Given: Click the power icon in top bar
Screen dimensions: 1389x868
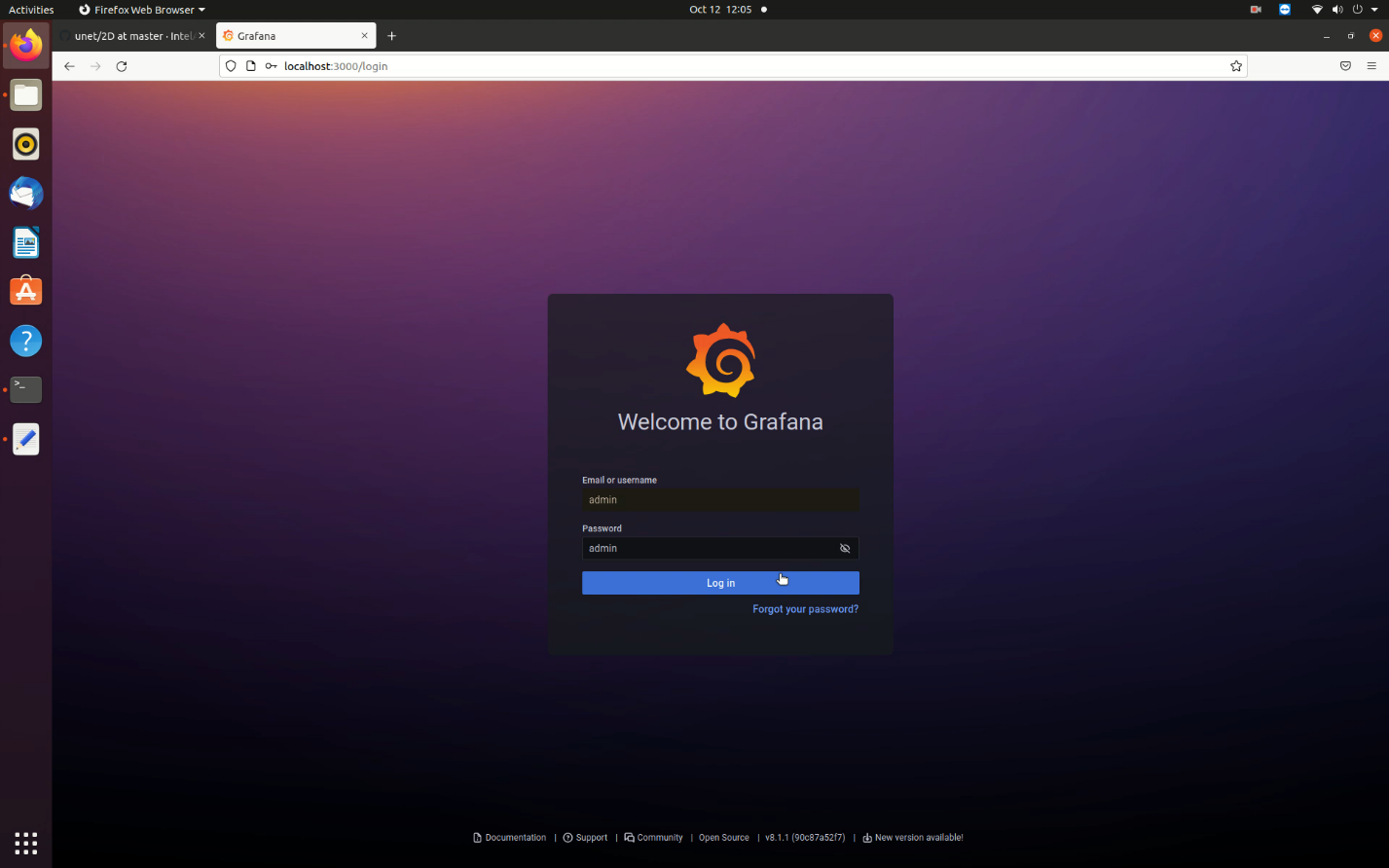Looking at the screenshot, I should tap(1358, 10).
